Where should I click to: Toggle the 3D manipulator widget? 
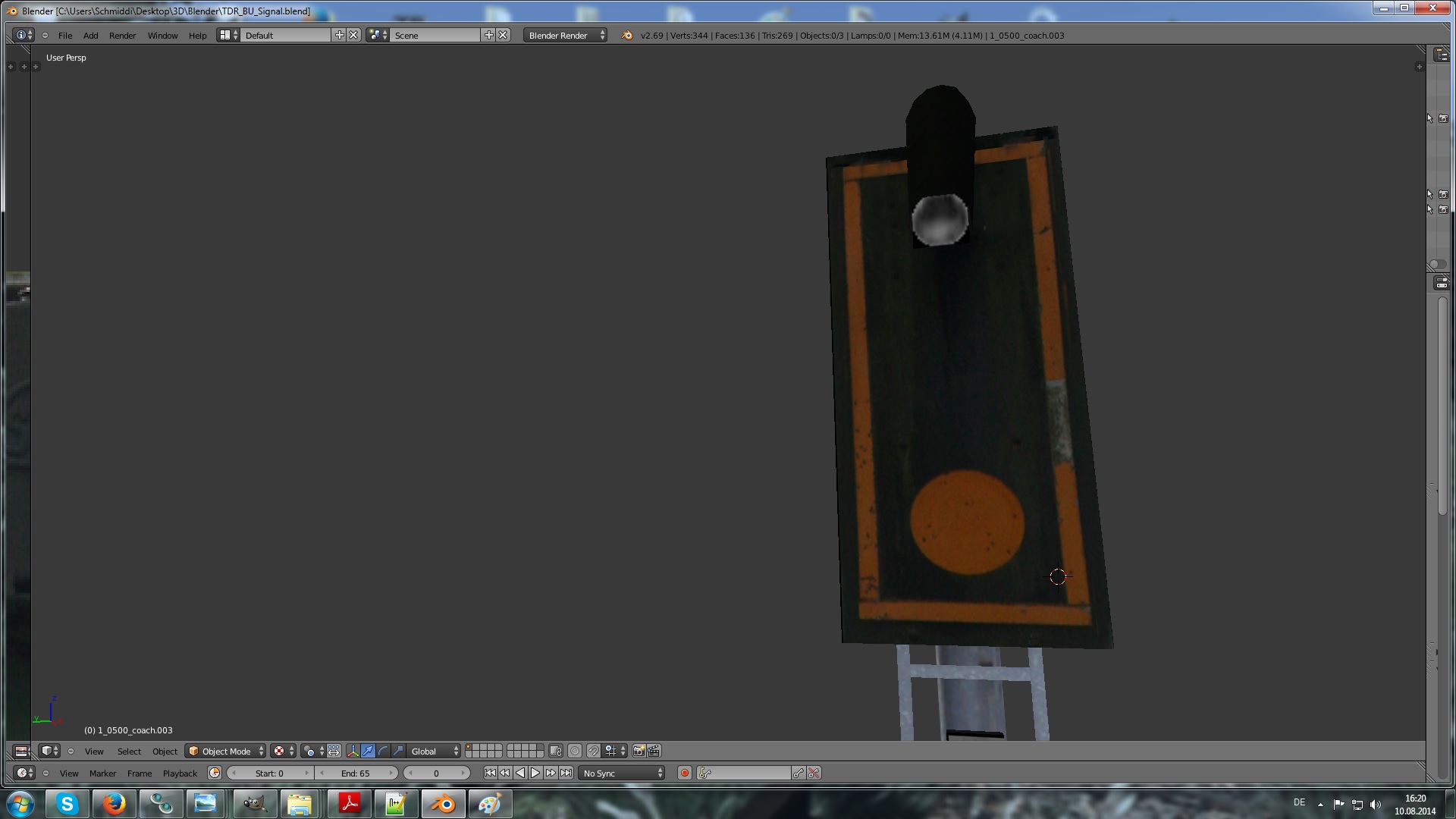[x=353, y=751]
